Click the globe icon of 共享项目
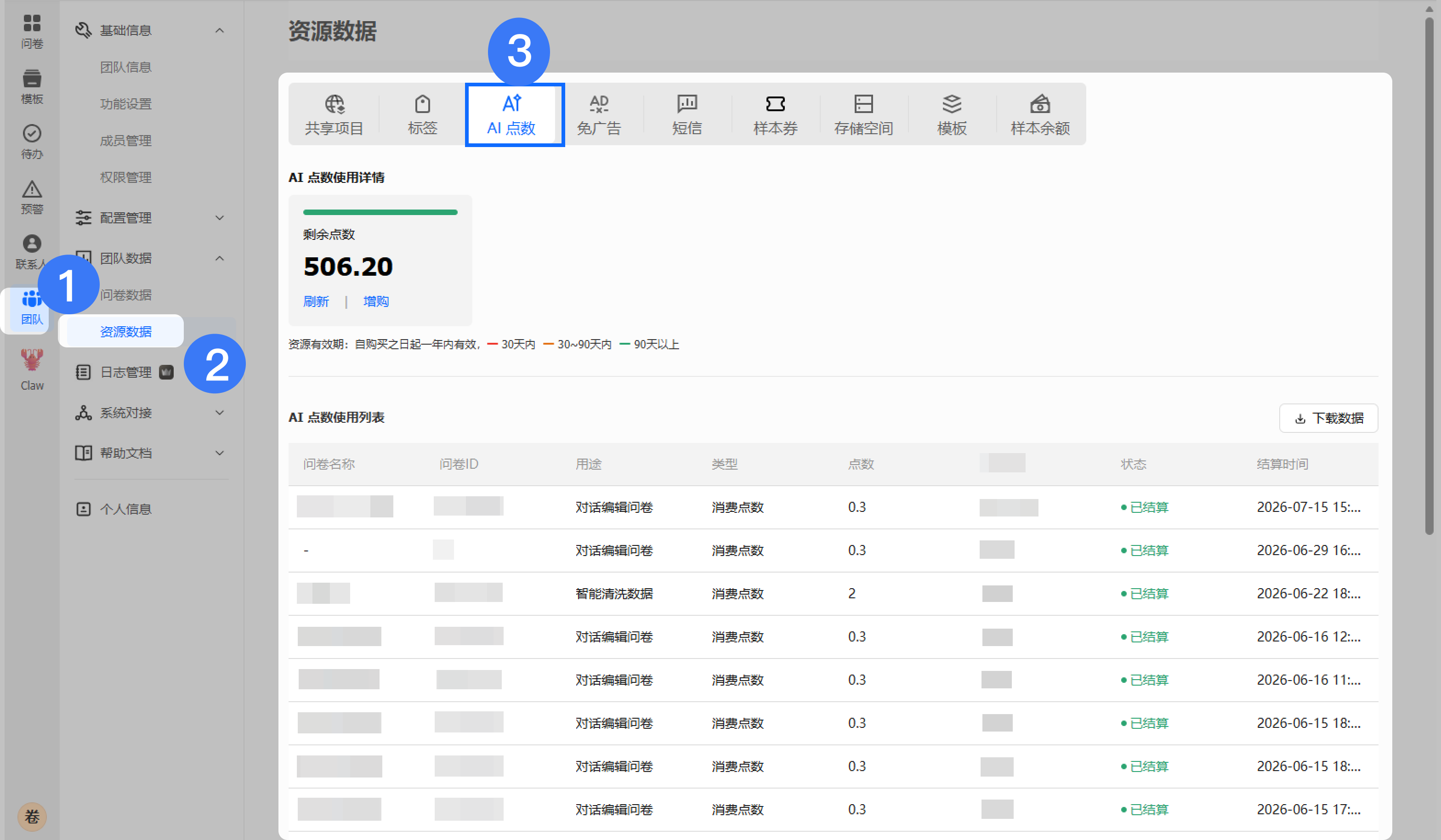The image size is (1441, 840). pos(335,104)
